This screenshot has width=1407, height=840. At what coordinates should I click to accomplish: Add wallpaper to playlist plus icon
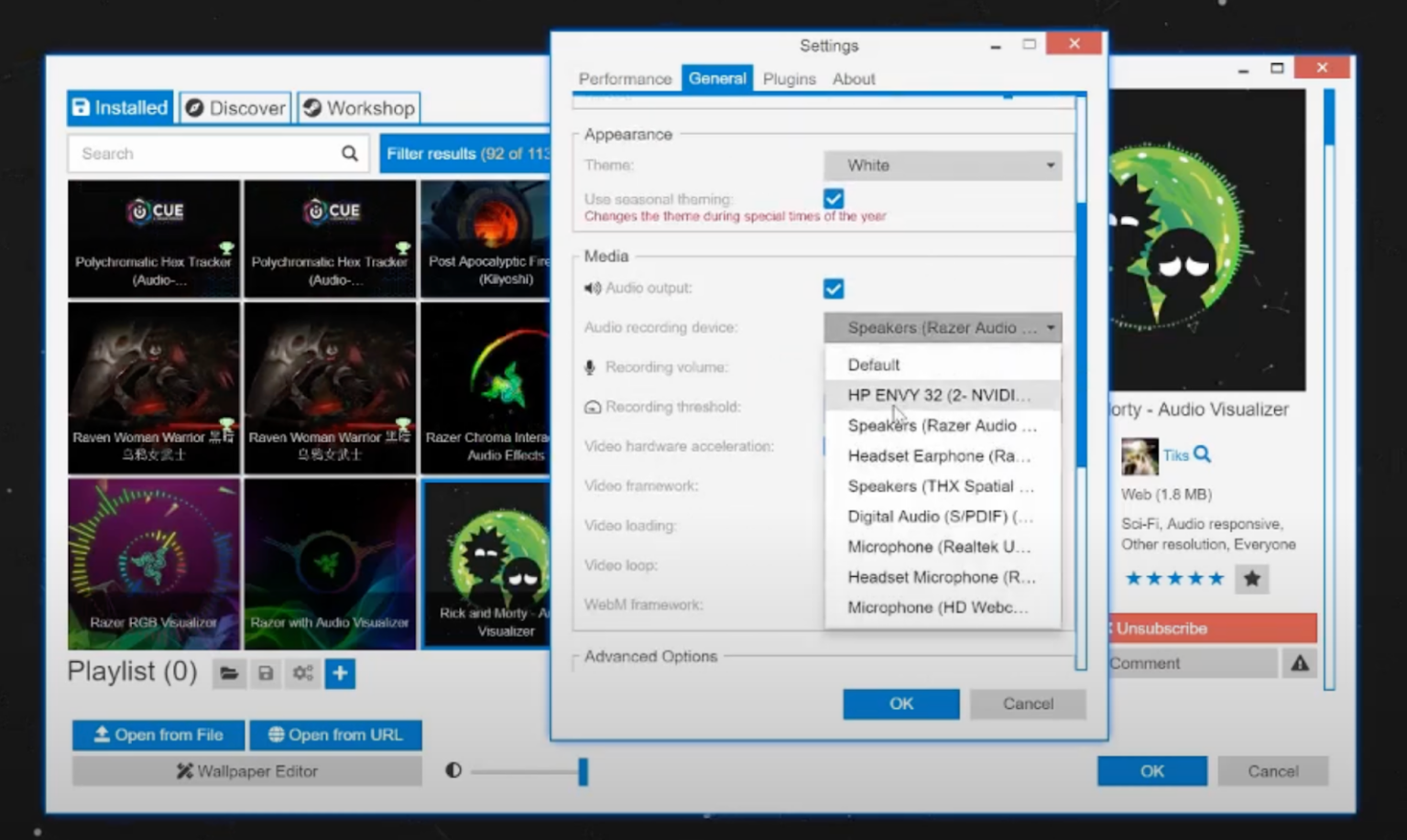pyautogui.click(x=340, y=674)
